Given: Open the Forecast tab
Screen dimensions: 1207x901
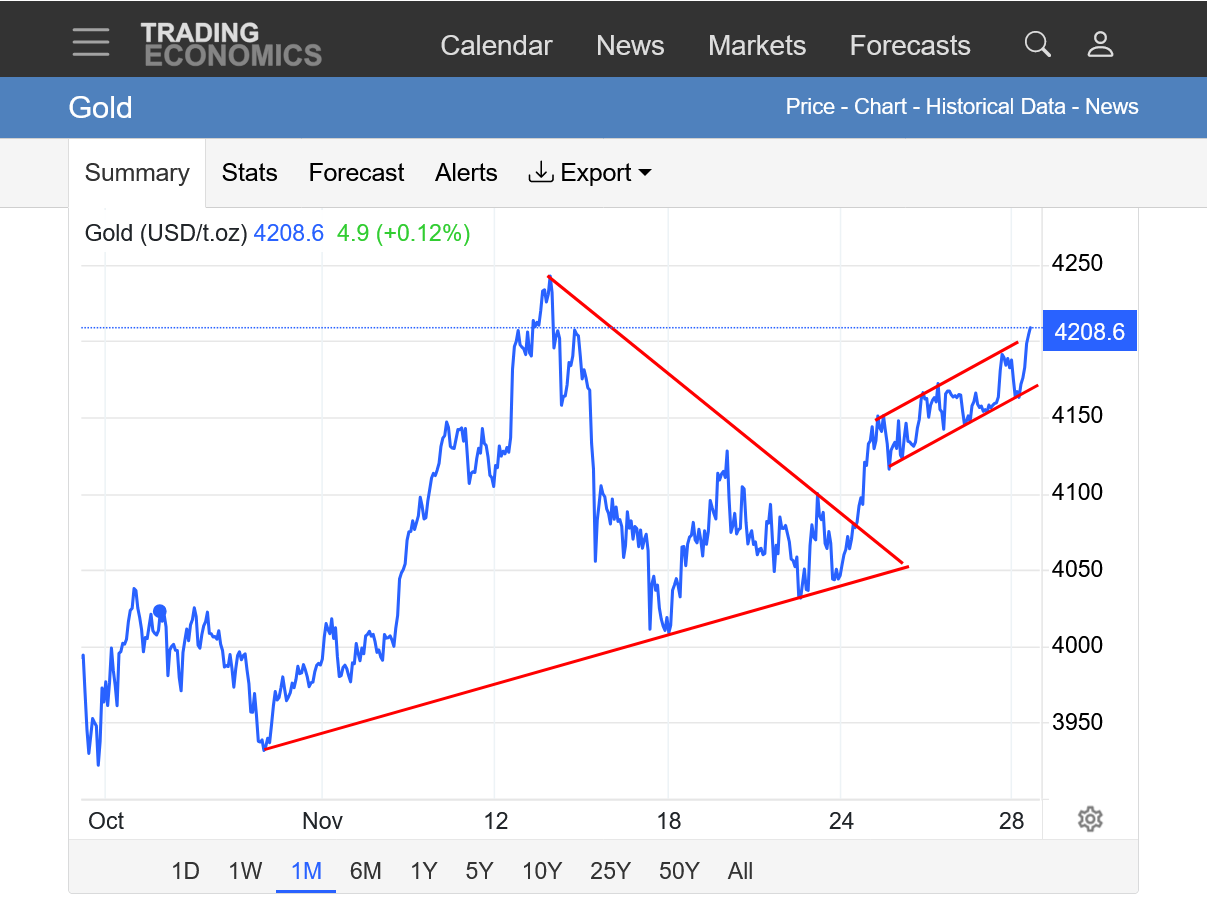Looking at the screenshot, I should click(x=356, y=173).
